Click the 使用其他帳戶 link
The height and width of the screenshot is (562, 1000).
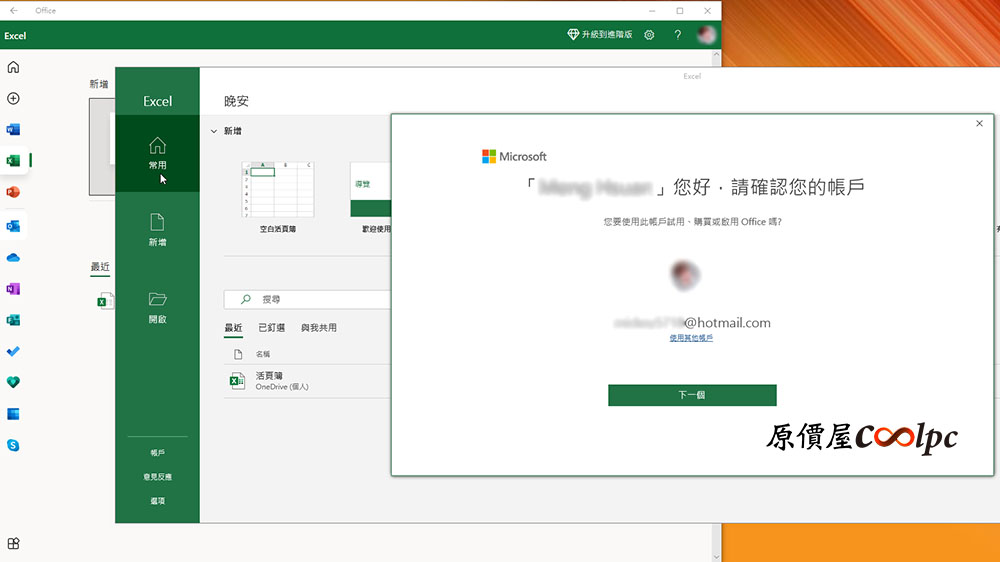tap(691, 338)
